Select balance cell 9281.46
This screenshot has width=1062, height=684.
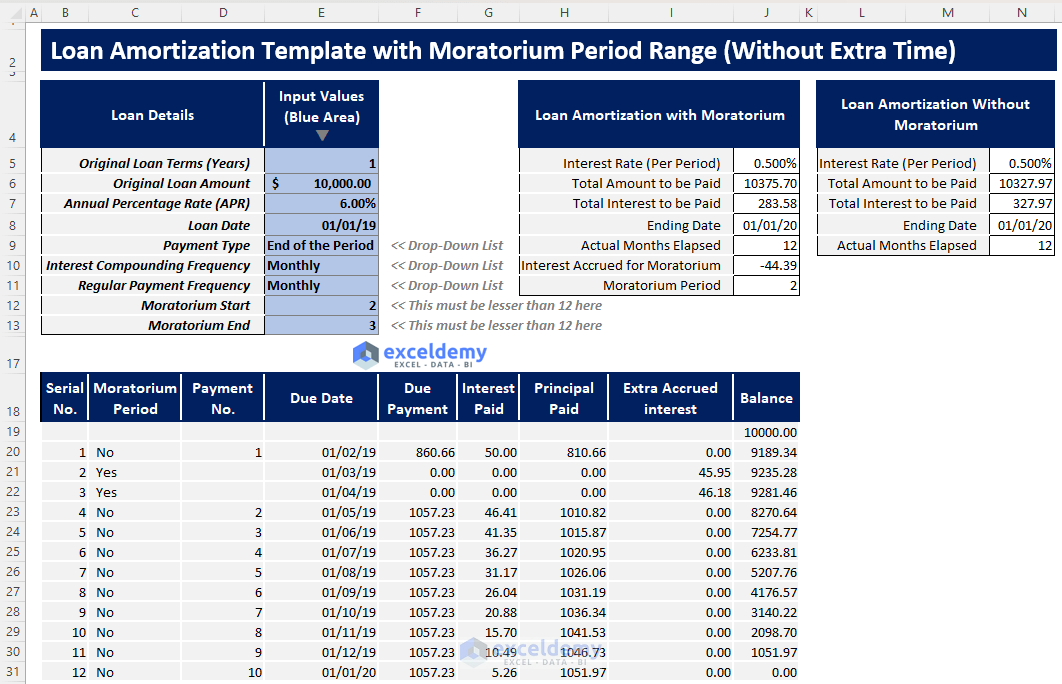click(766, 492)
